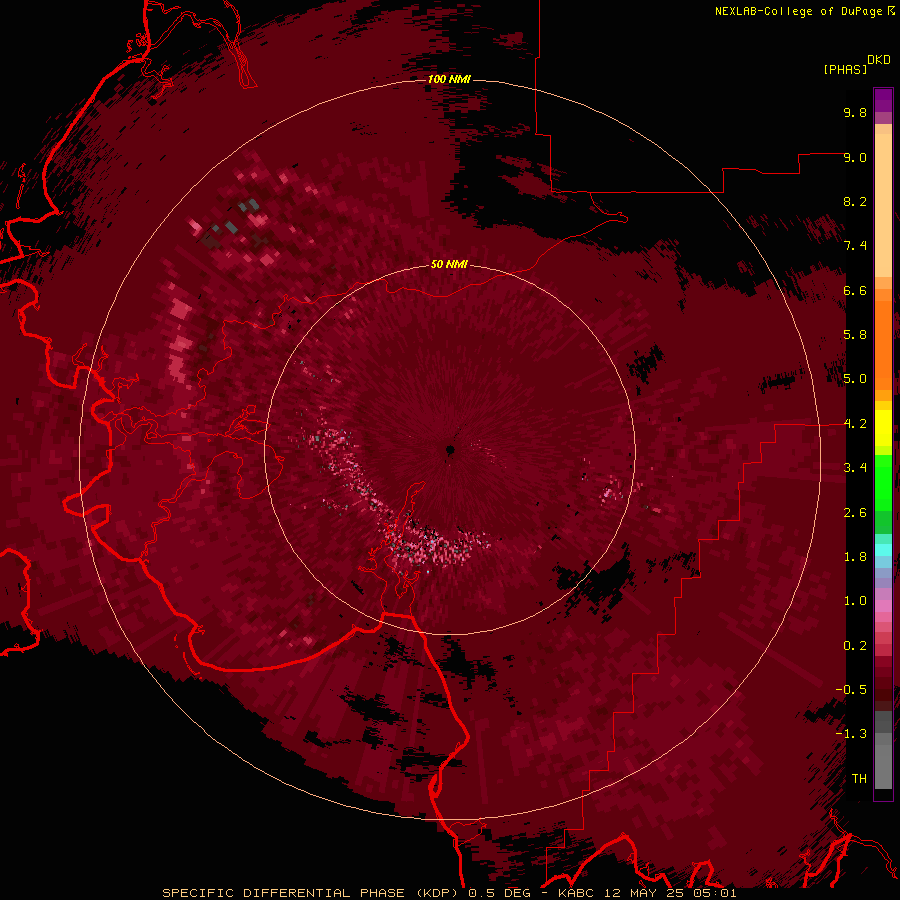Select the 1.0 value on color scale
The height and width of the screenshot is (900, 900).
pos(855,601)
